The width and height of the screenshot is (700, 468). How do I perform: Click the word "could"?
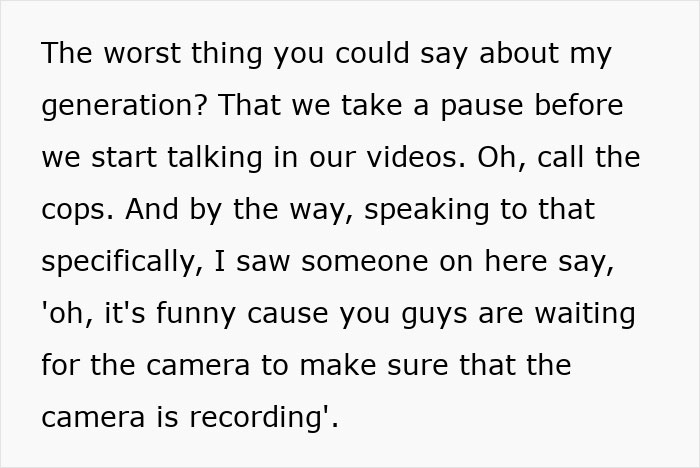click(x=372, y=53)
